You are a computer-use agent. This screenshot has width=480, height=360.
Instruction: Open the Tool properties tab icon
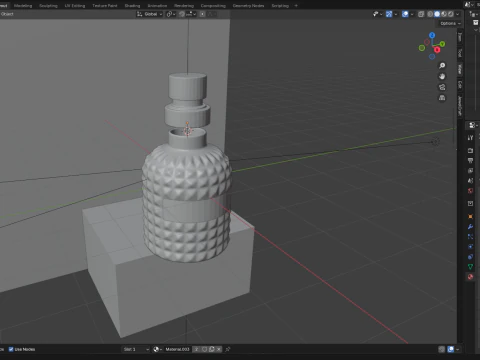pos(470,138)
